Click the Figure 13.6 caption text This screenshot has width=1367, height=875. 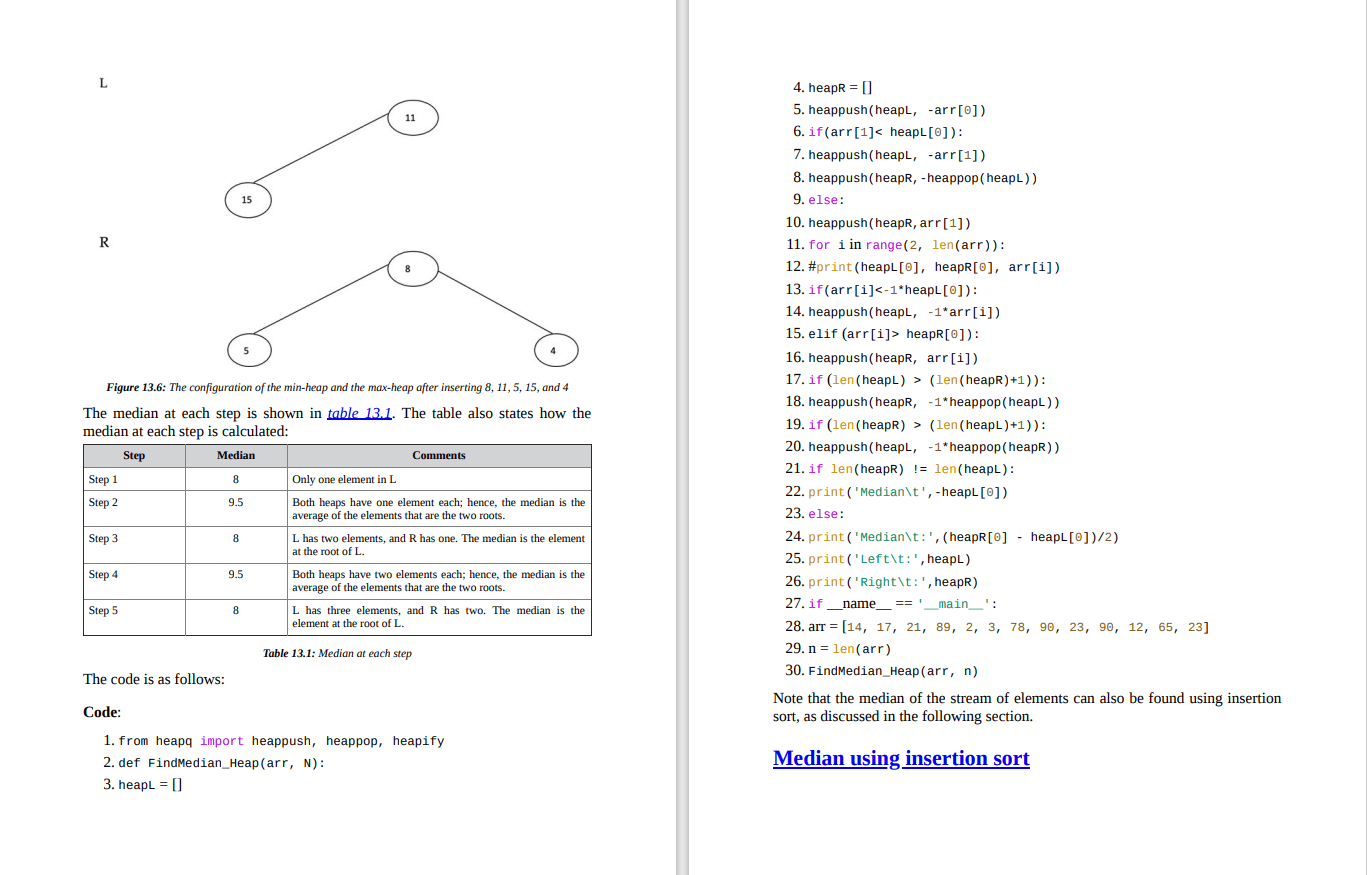[337, 387]
